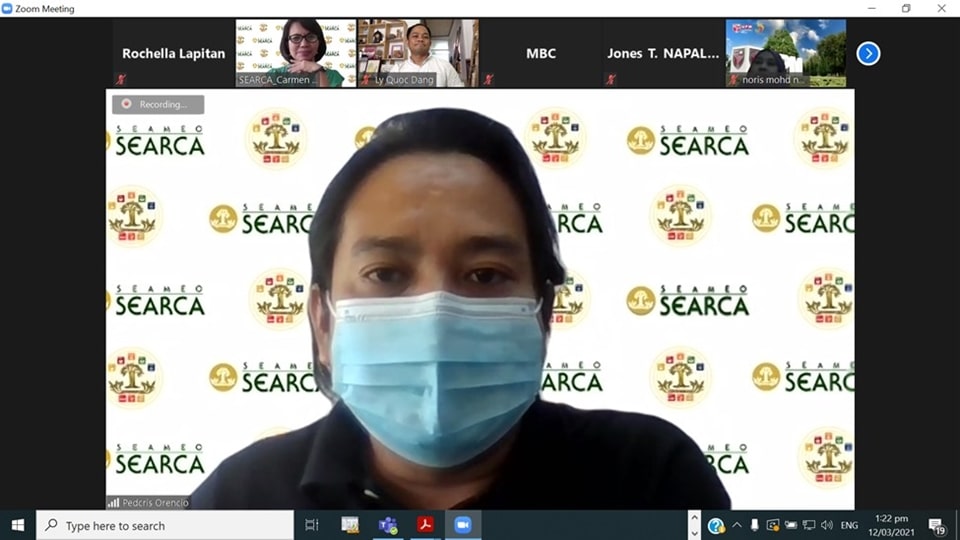Screen dimensions: 960x540
Task: Expand hidden system tray icons
Action: click(737, 525)
